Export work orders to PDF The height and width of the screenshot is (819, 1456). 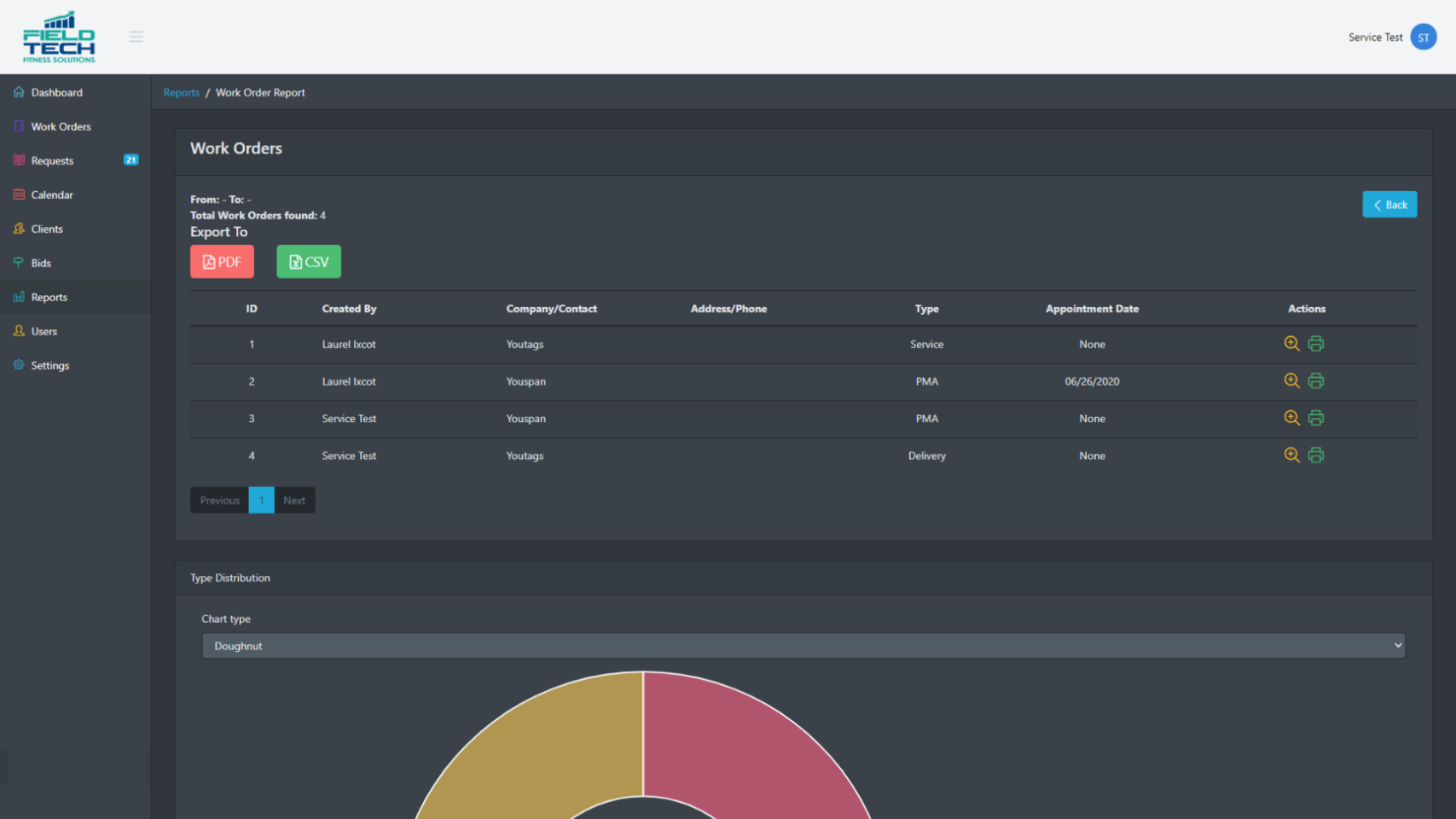click(222, 262)
